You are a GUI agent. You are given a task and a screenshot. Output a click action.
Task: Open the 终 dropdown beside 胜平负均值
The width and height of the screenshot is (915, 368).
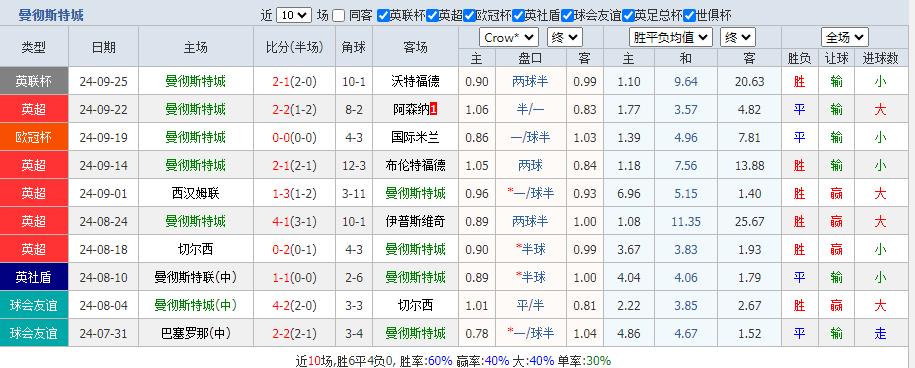click(x=738, y=38)
